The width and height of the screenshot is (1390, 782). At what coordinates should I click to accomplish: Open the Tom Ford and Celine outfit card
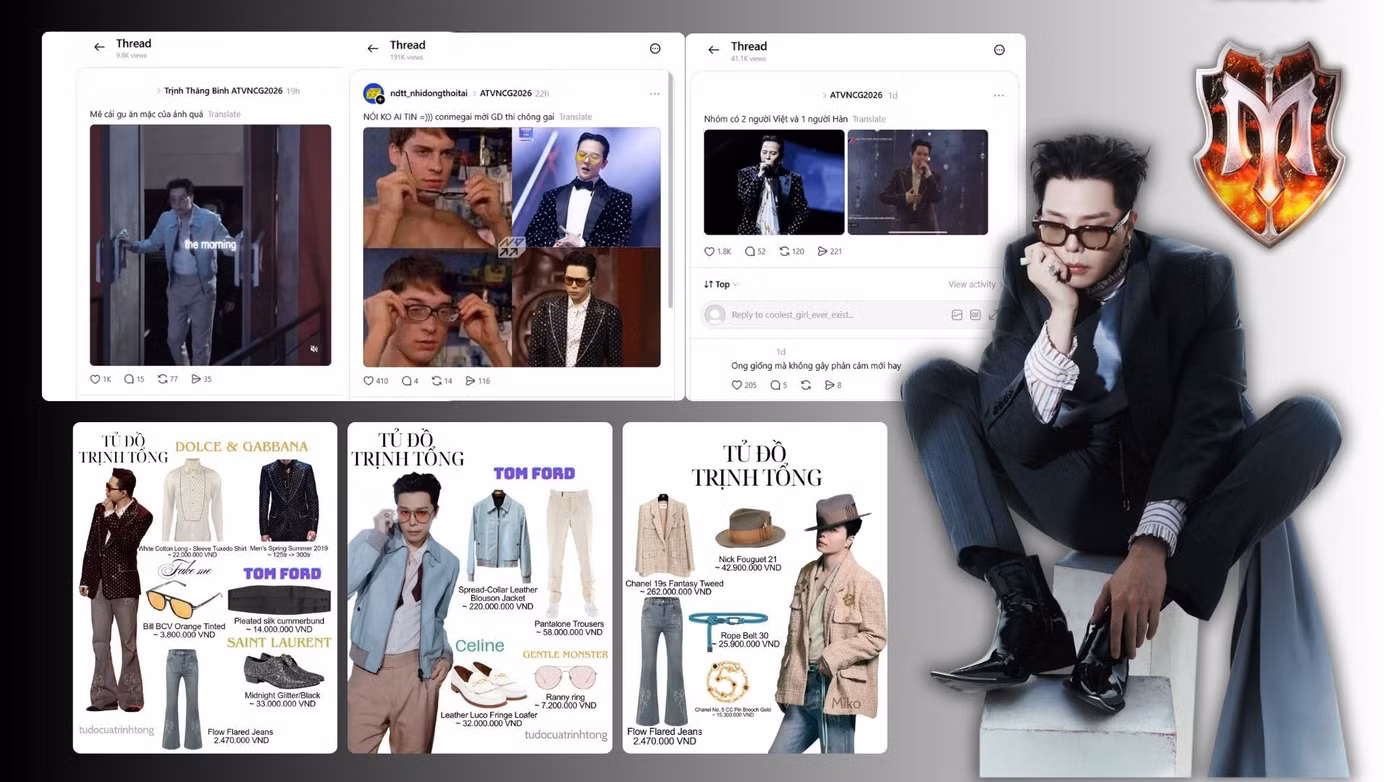[480, 588]
